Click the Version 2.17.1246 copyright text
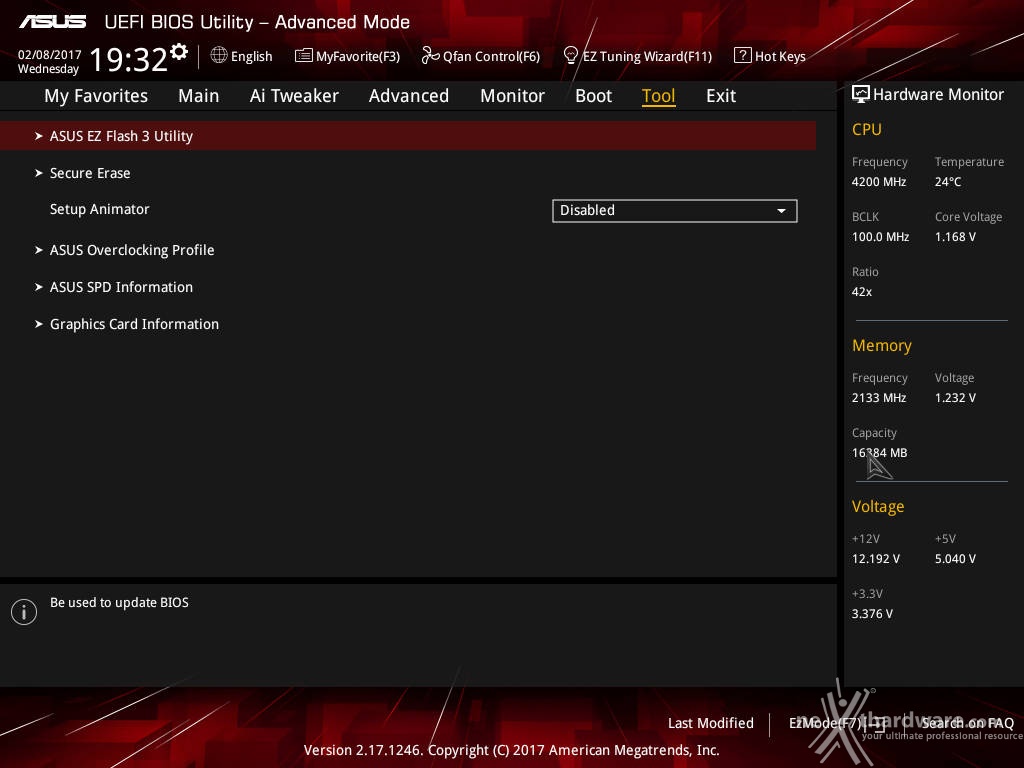This screenshot has height=768, width=1024. pyautogui.click(x=511, y=750)
